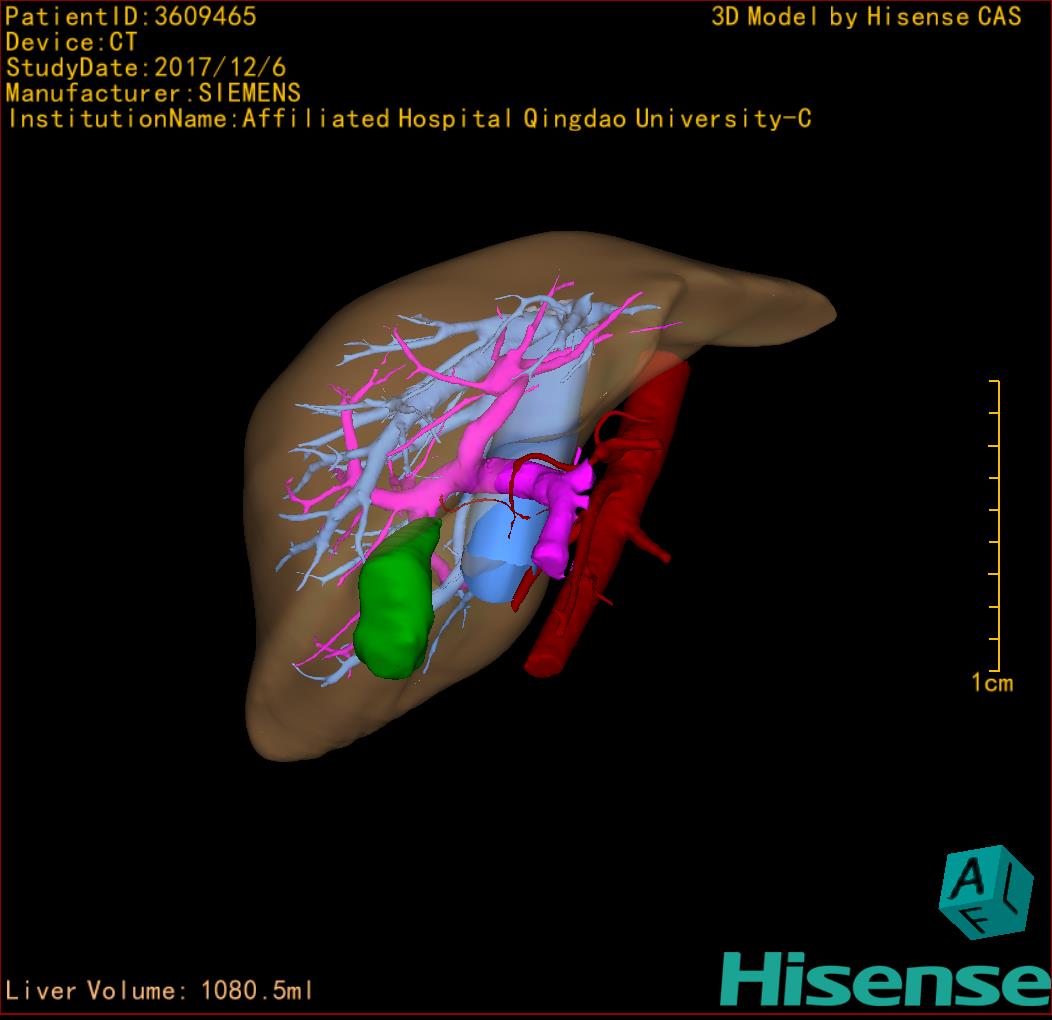Click the PatientID:3609465 text
The width and height of the screenshot is (1052, 1020).
(x=131, y=17)
